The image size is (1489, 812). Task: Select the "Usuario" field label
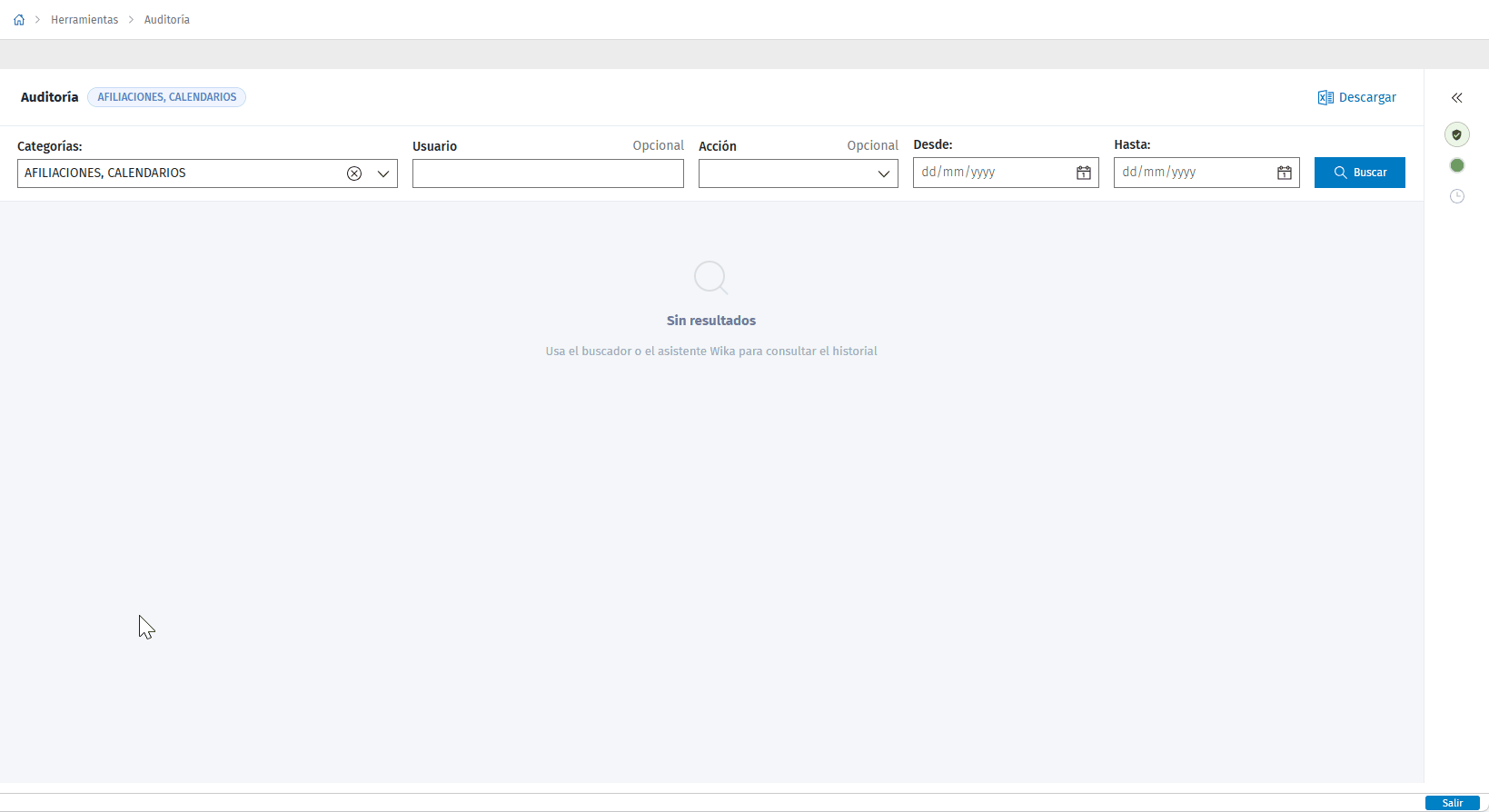click(x=434, y=146)
